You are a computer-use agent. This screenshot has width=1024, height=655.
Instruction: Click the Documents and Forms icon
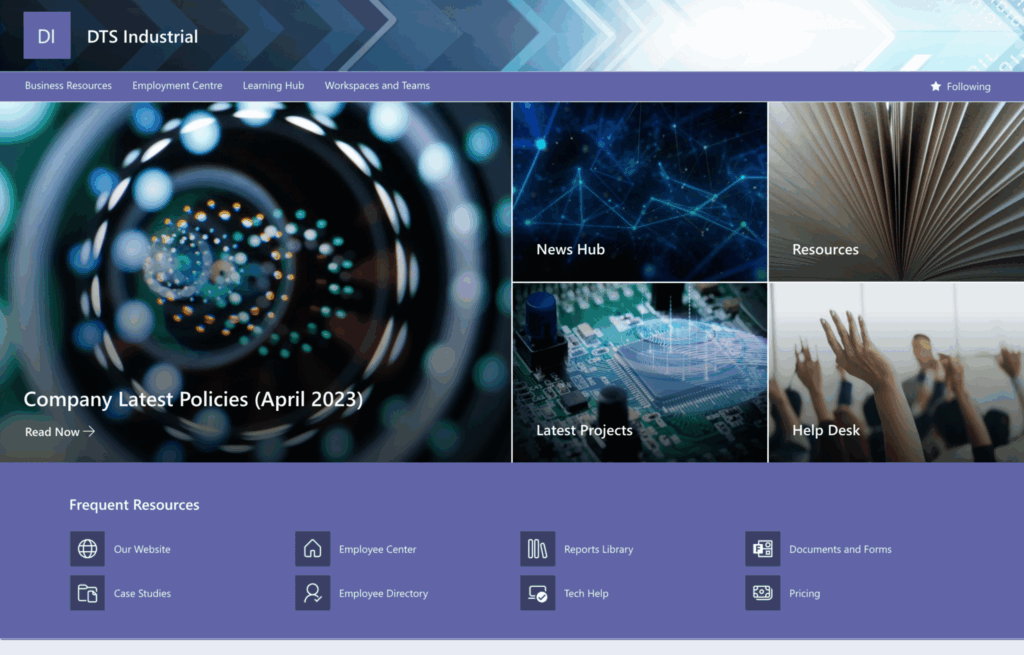coord(761,549)
